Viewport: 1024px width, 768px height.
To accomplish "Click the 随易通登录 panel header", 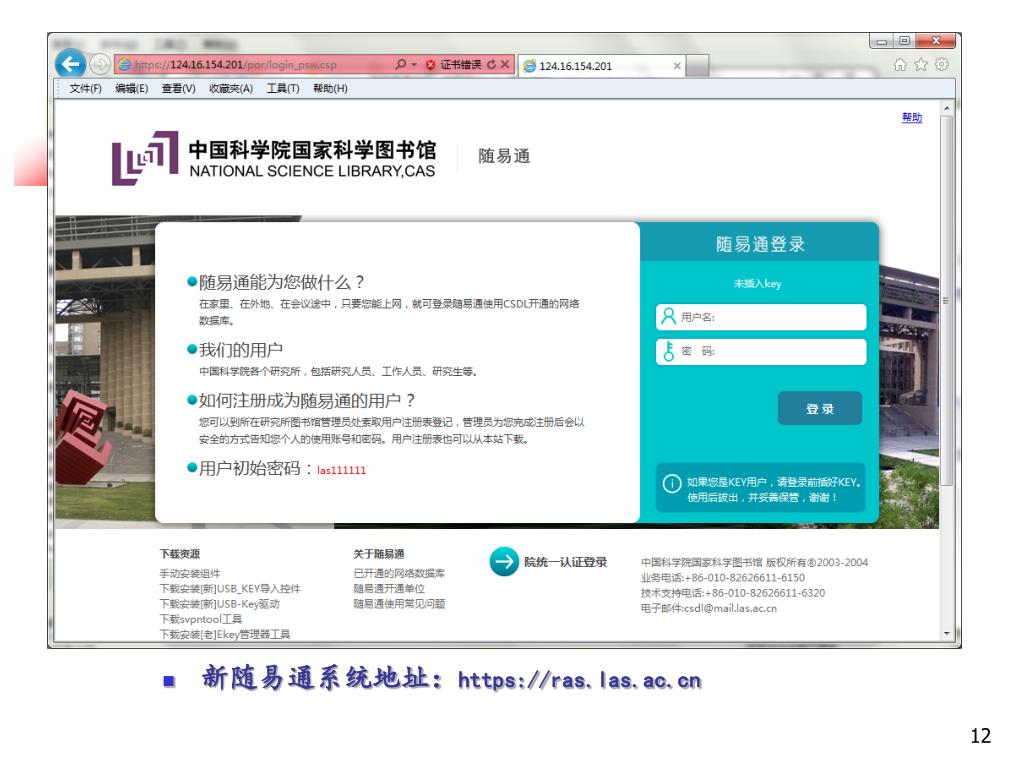I will (760, 243).
